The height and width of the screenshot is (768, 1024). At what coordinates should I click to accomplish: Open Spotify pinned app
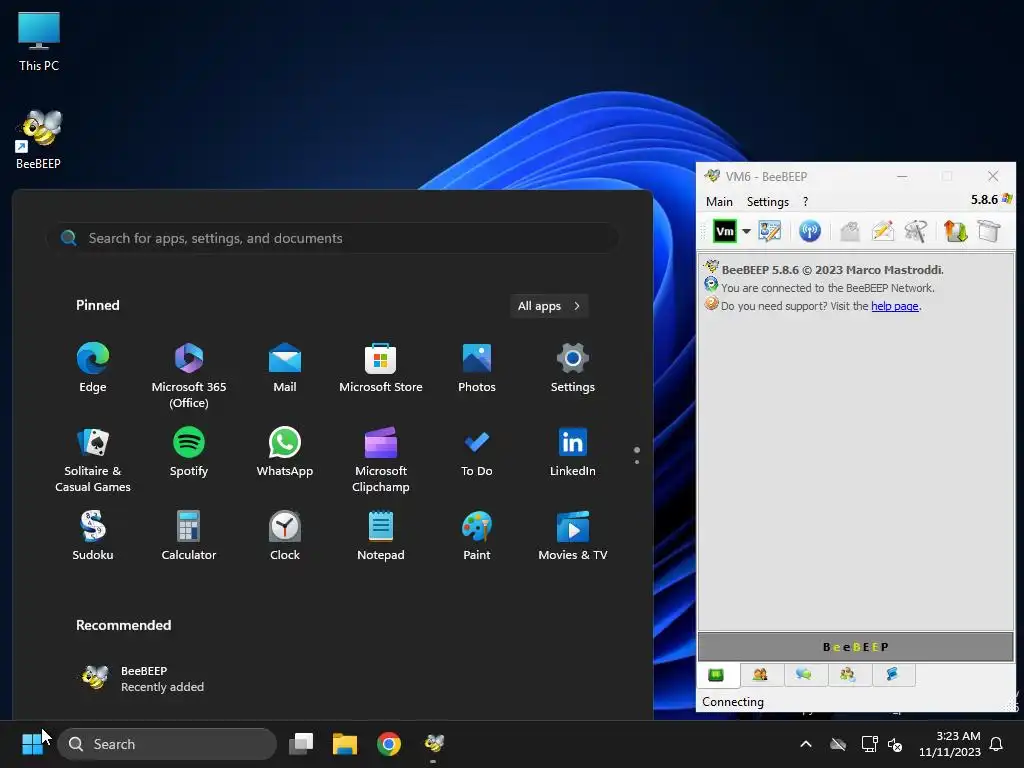[189, 453]
